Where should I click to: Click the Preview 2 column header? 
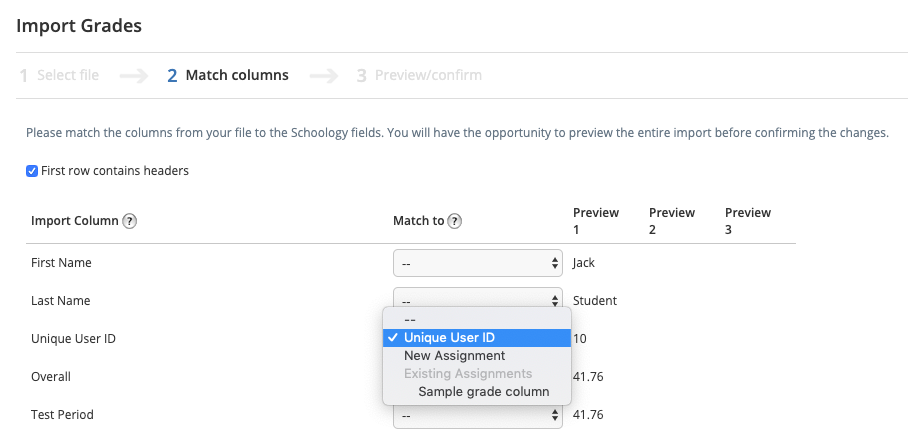(672, 221)
